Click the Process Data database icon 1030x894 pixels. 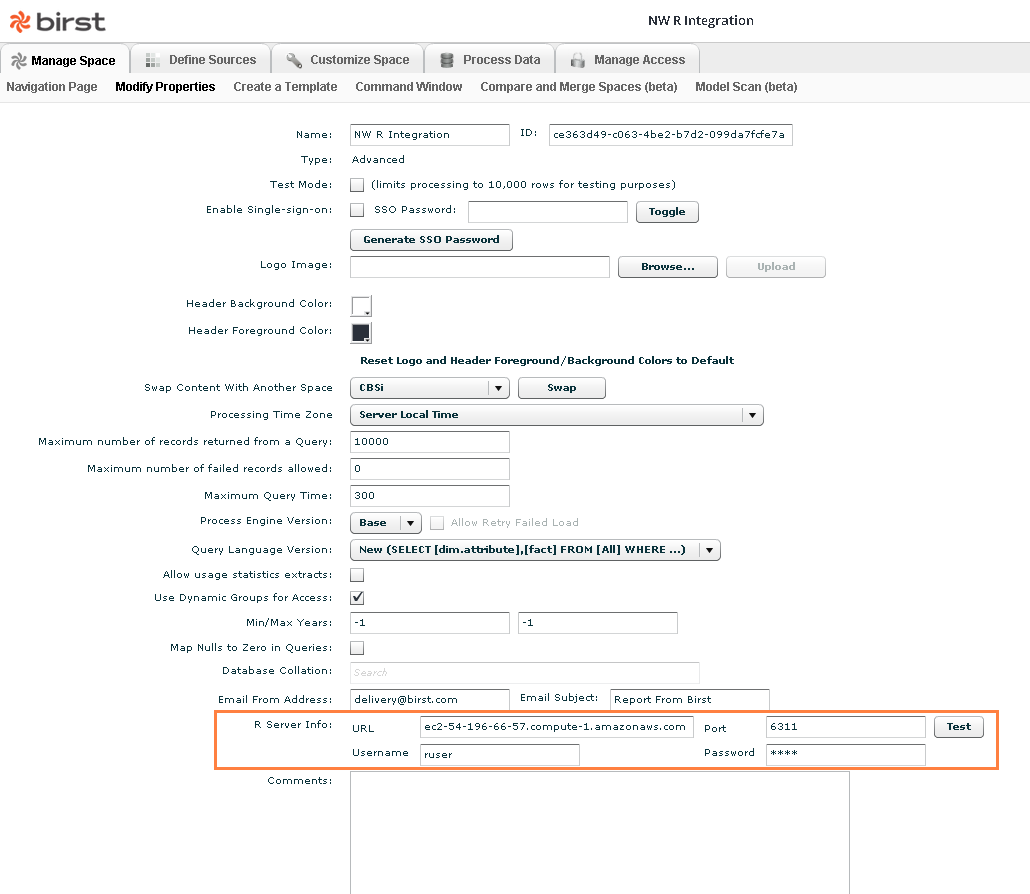pyautogui.click(x=447, y=60)
